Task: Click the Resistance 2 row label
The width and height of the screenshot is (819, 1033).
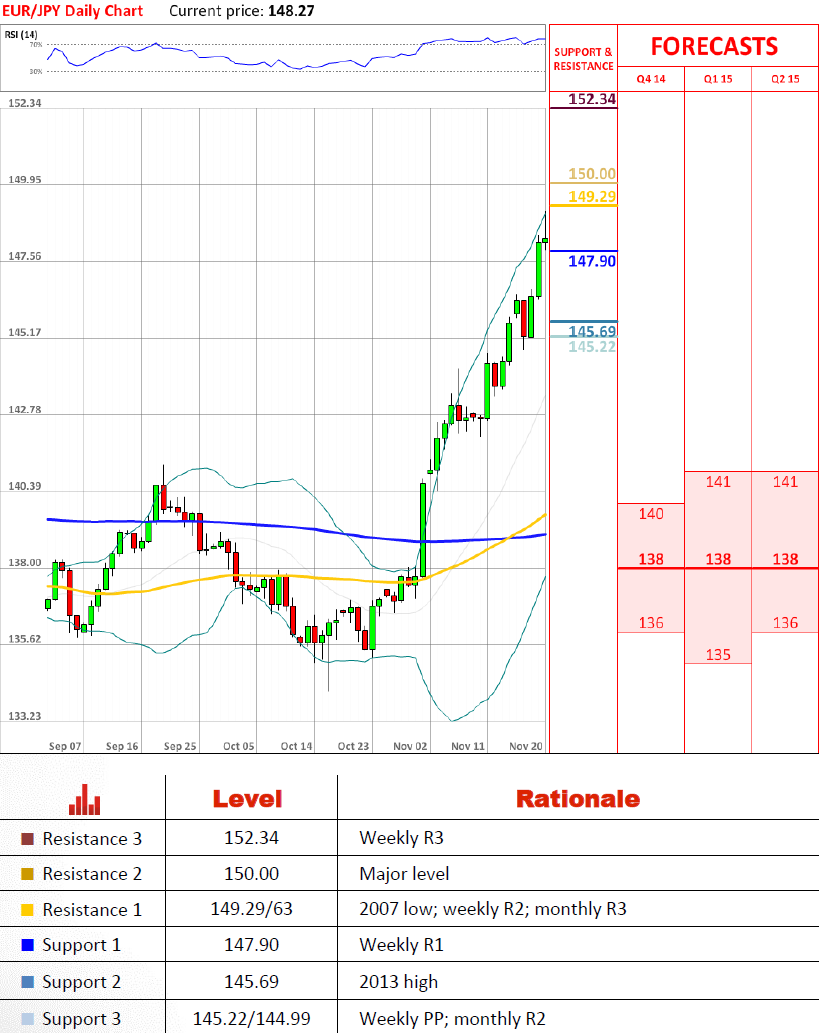Action: (92, 874)
